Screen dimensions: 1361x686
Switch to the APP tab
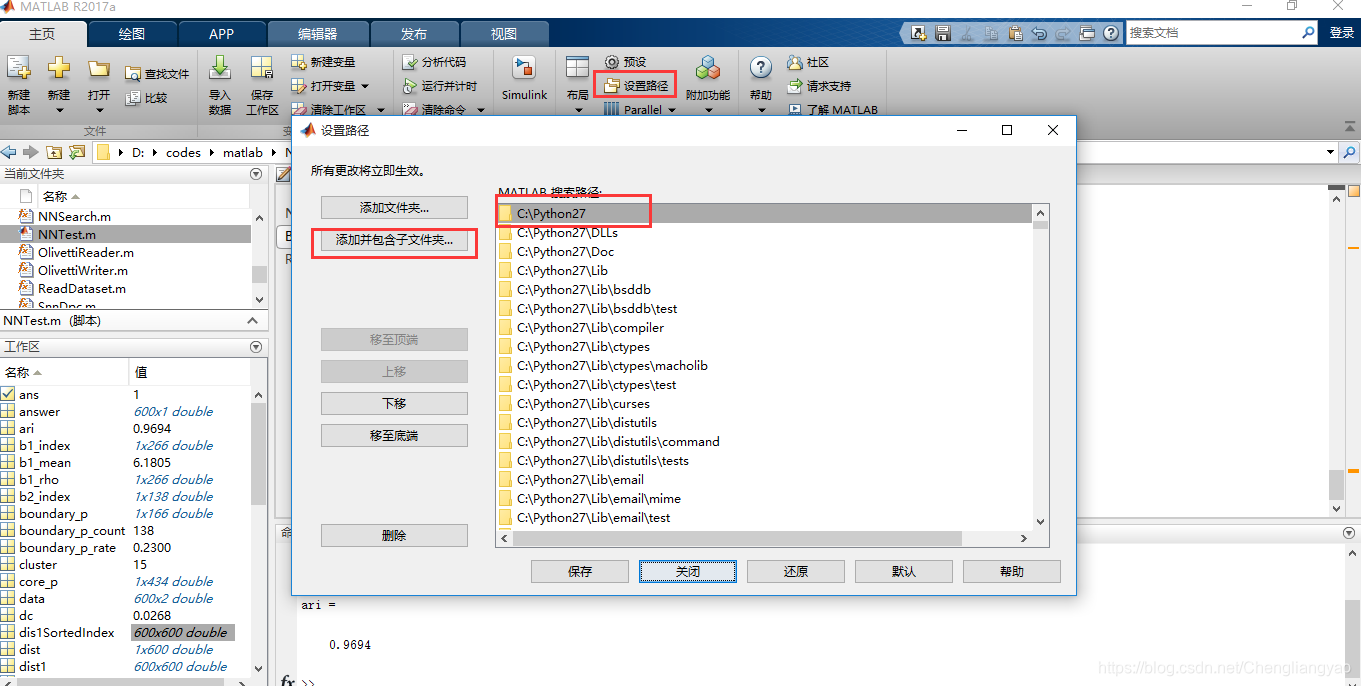coord(222,33)
